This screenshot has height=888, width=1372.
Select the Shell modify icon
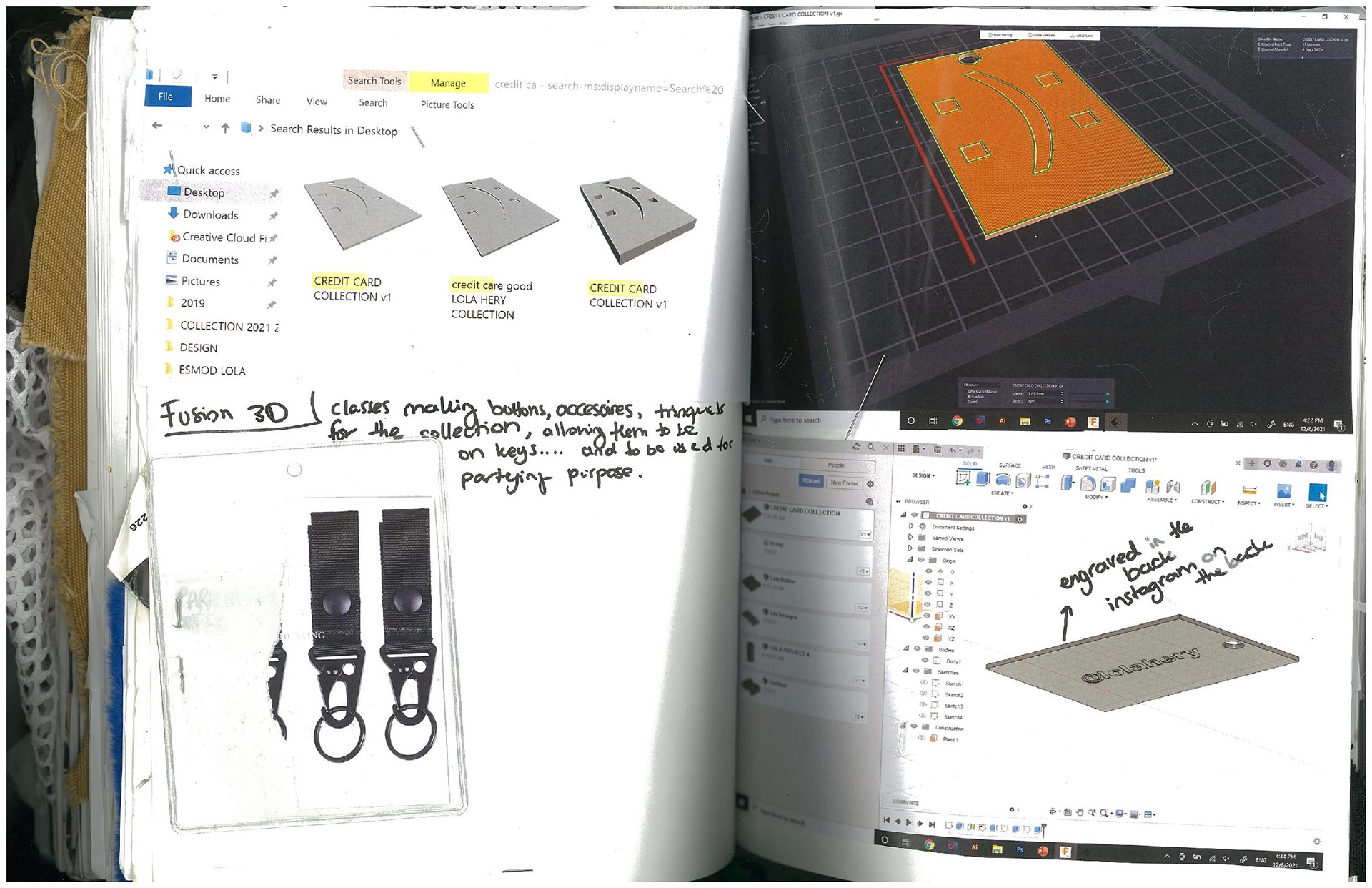(1108, 484)
